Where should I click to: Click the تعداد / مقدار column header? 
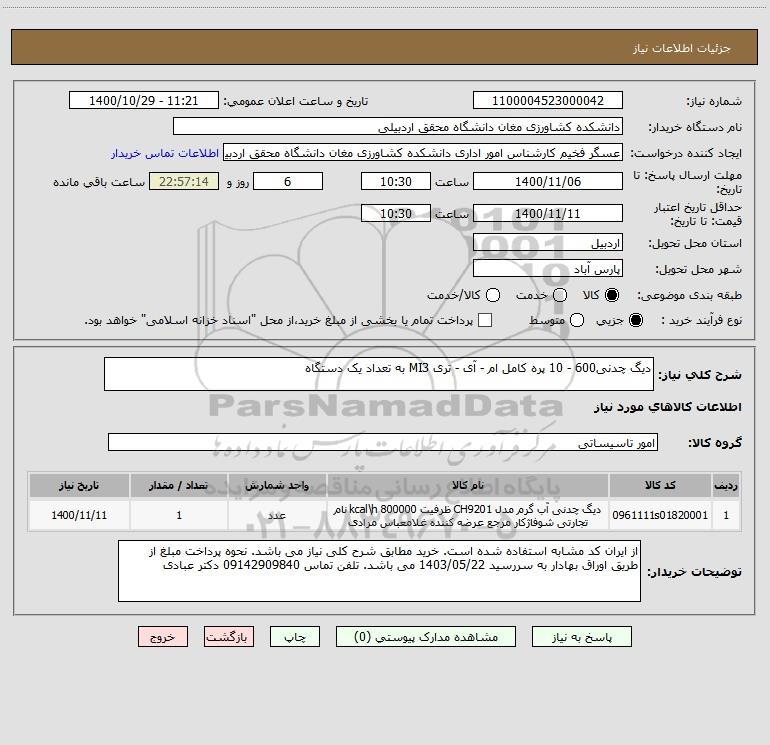(179, 485)
